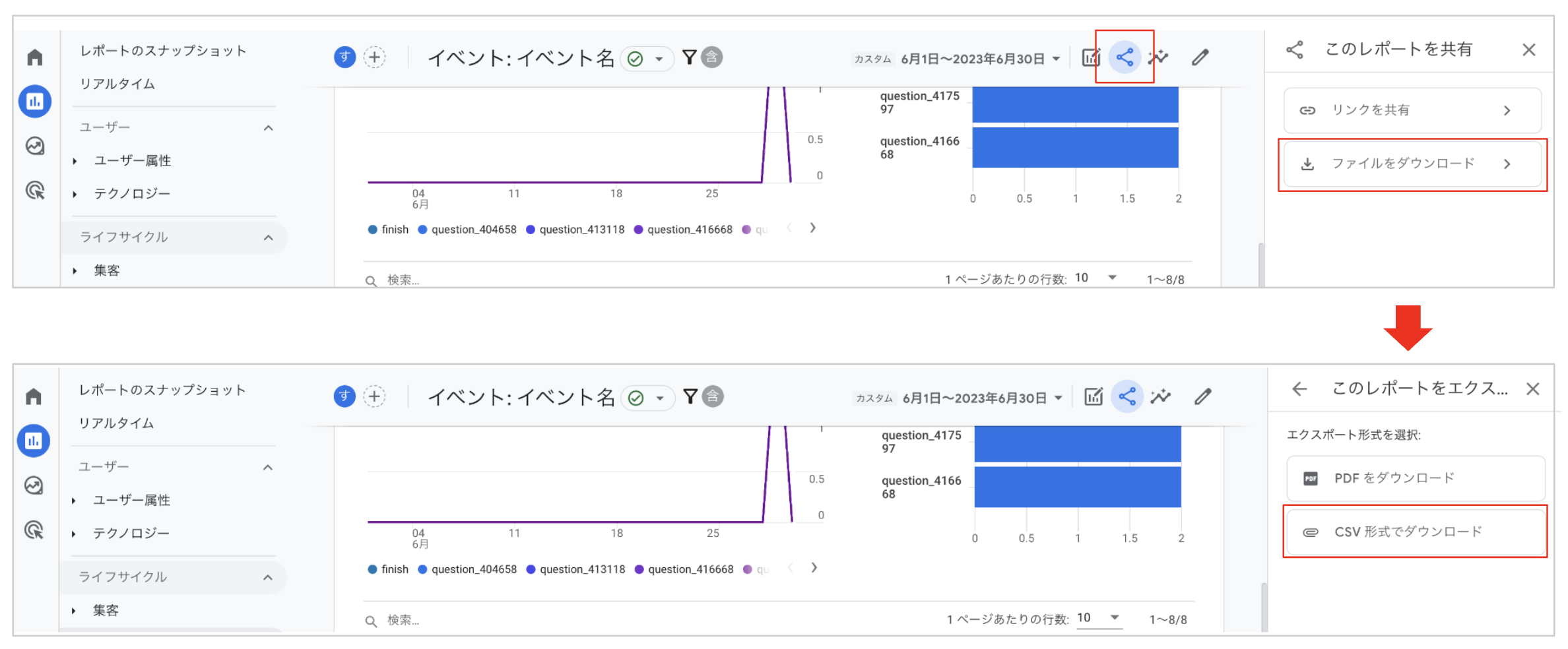Click chevron arrow on ファイルをダウンロード row
The image size is (1568, 649).
[x=1507, y=164]
